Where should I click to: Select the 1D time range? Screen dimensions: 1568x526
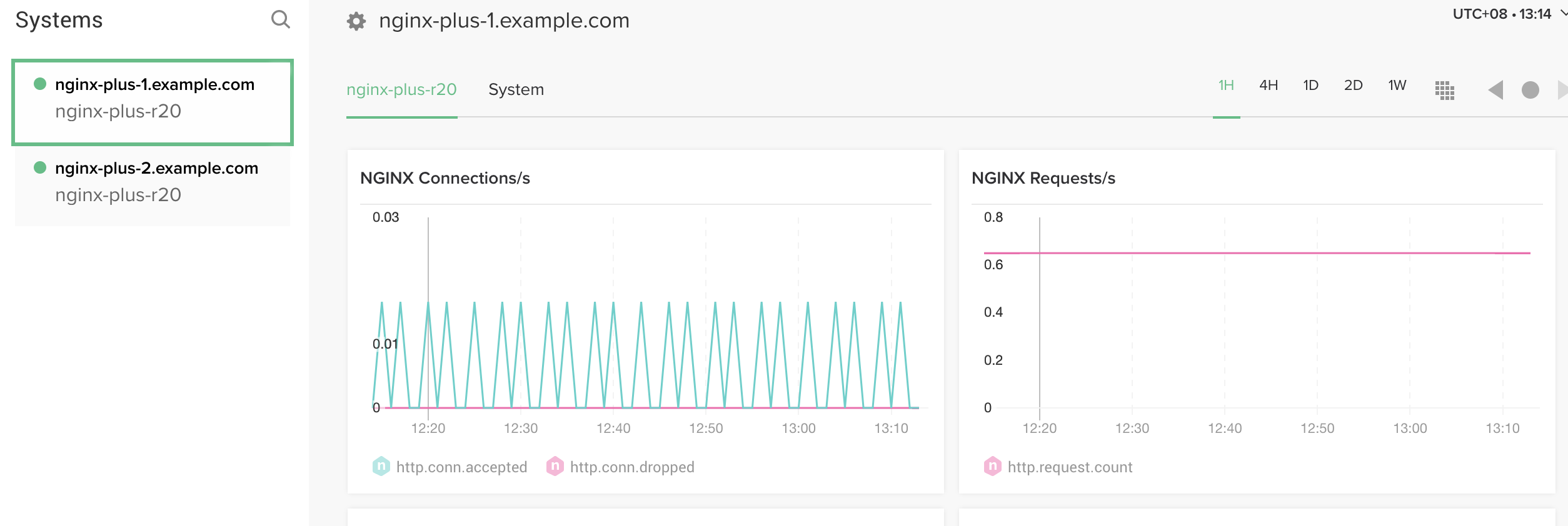[1311, 86]
